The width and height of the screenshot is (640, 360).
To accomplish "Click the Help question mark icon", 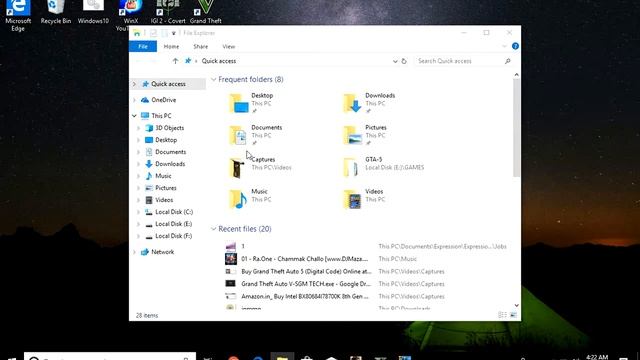I will 515,46.
